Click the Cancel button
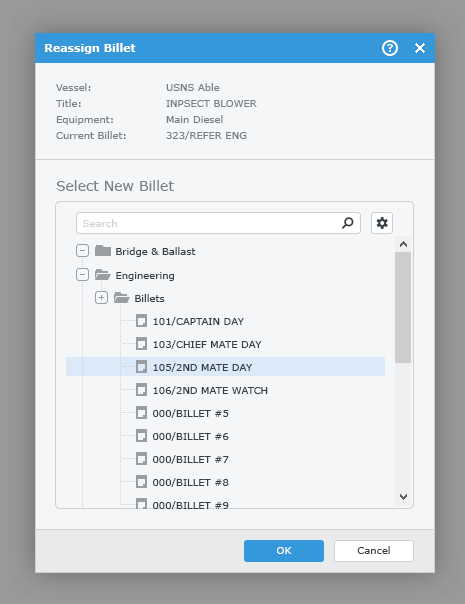 (374, 551)
